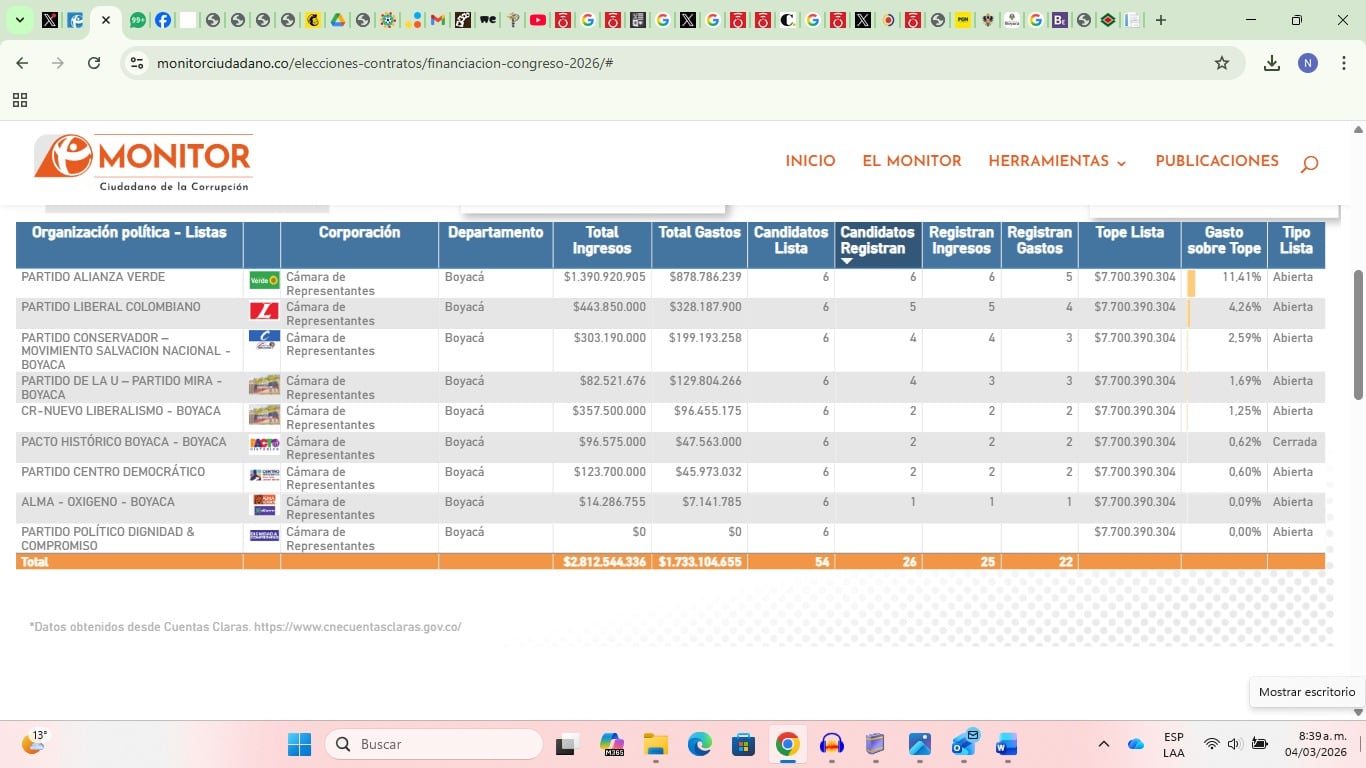The height and width of the screenshot is (768, 1366).
Task: Bookmark this page with the star icon
Action: tap(1221, 63)
